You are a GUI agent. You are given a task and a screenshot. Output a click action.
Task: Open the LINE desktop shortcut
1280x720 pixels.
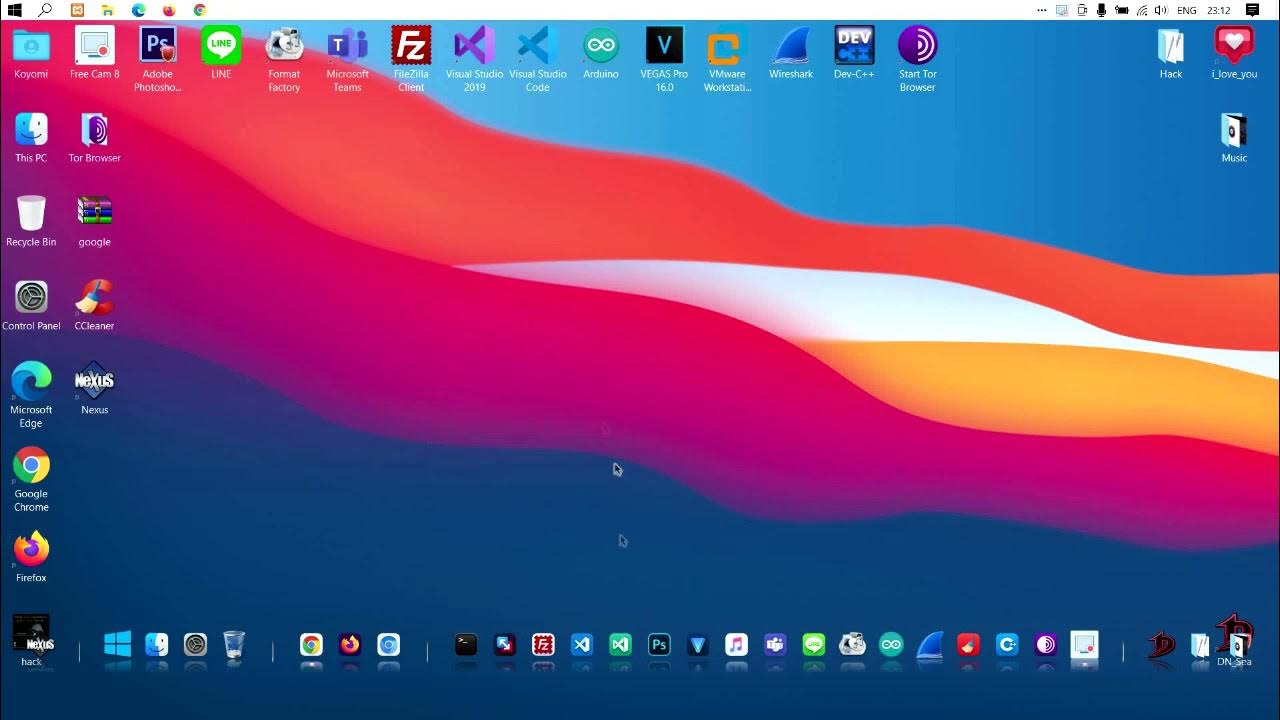[221, 53]
